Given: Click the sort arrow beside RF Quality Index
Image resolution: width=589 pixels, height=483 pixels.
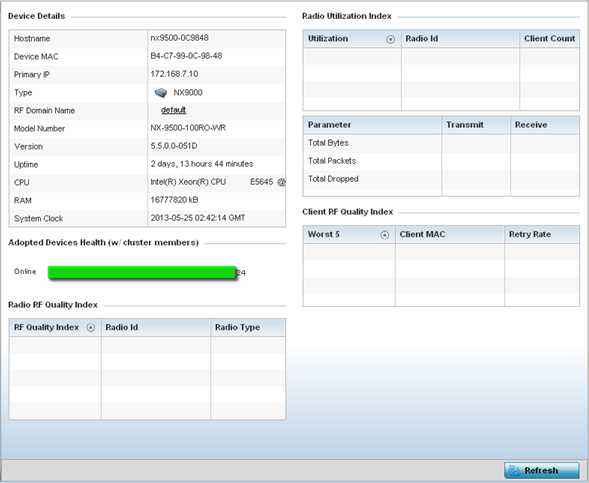Looking at the screenshot, I should point(91,328).
